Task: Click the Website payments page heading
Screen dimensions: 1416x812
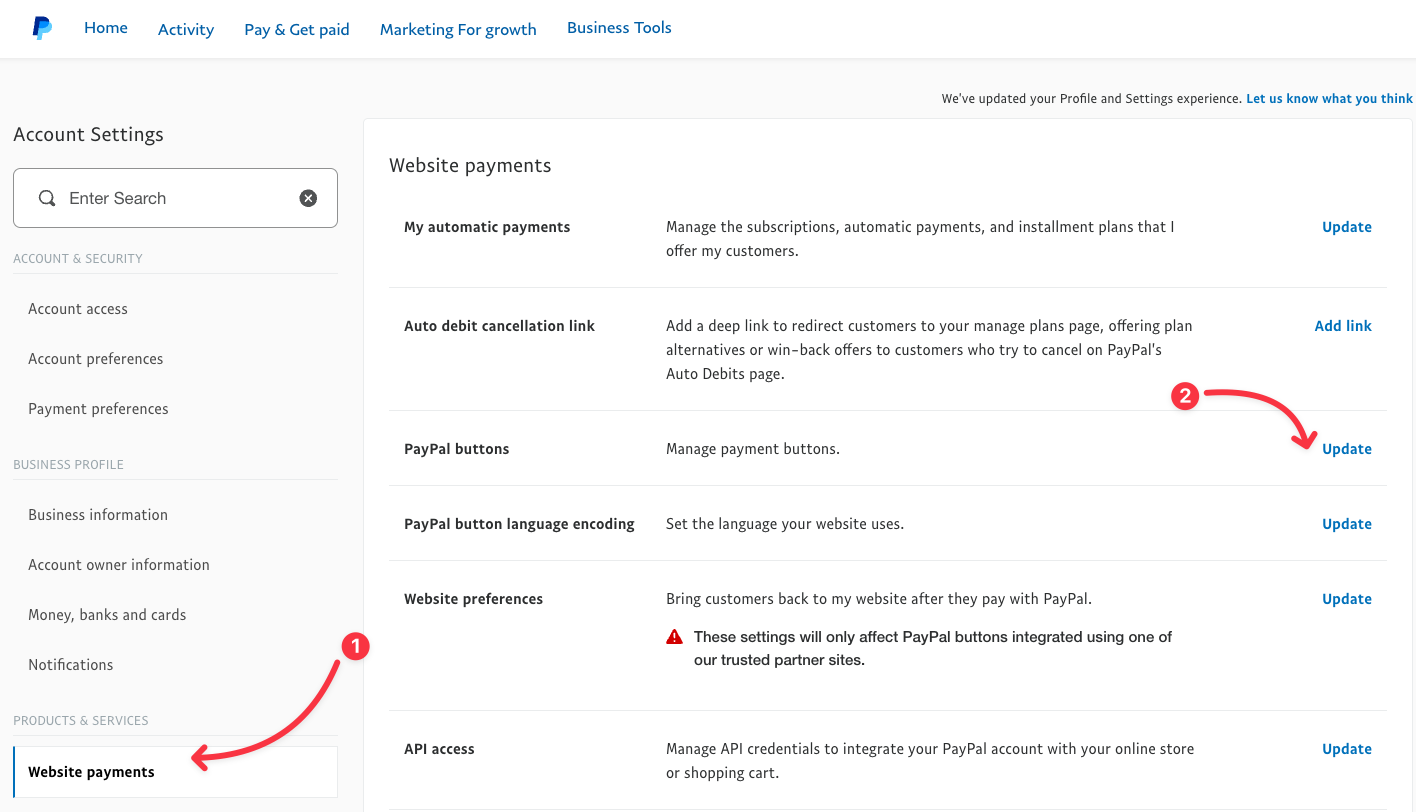Action: (x=470, y=165)
